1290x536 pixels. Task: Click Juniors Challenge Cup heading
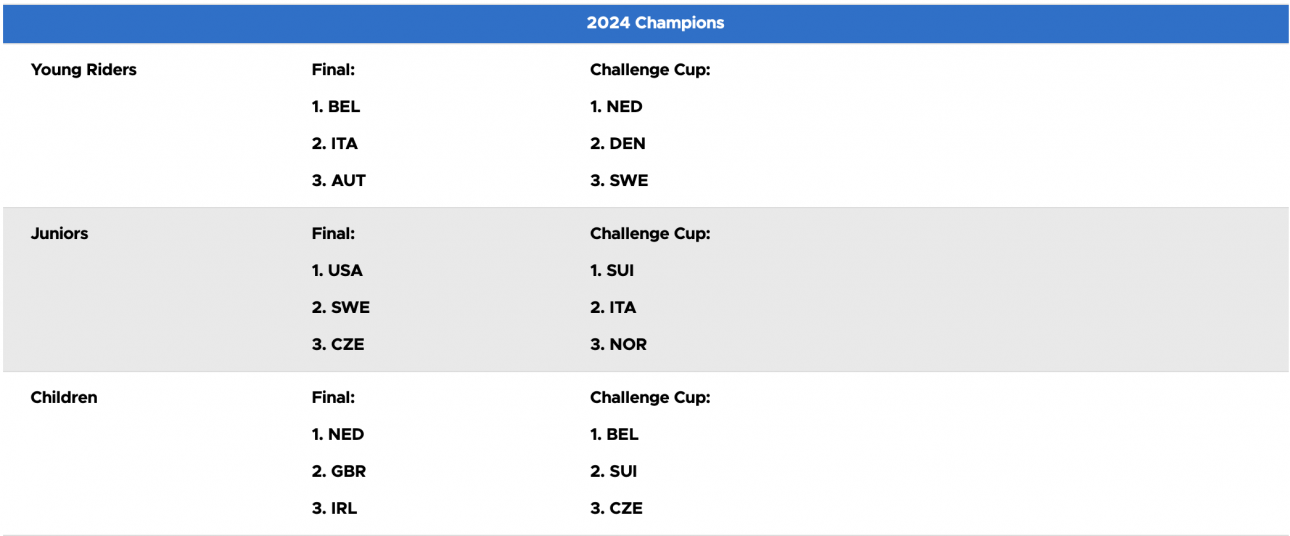[650, 234]
